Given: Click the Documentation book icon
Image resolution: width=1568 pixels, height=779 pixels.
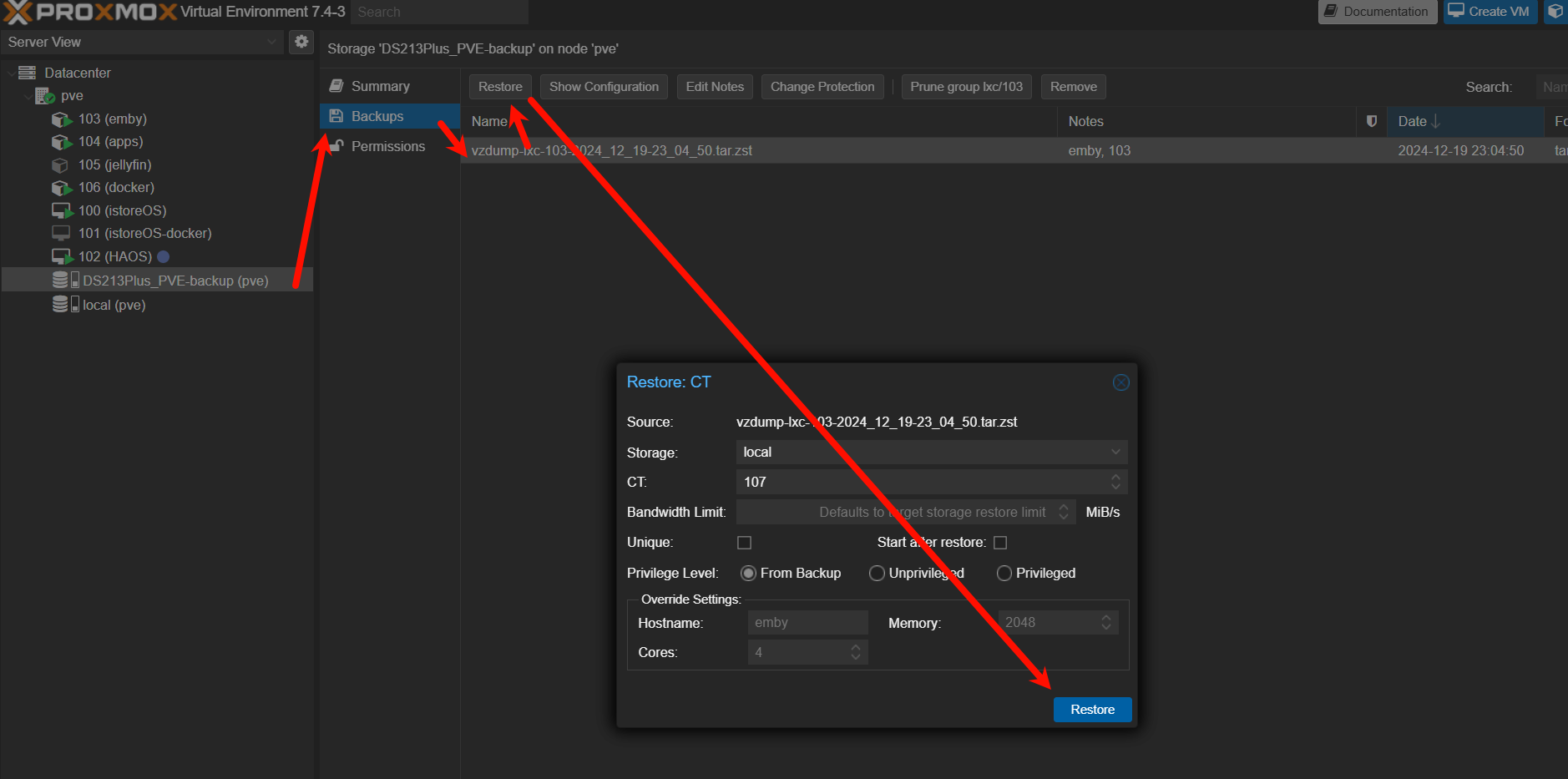Looking at the screenshot, I should click(x=1331, y=11).
